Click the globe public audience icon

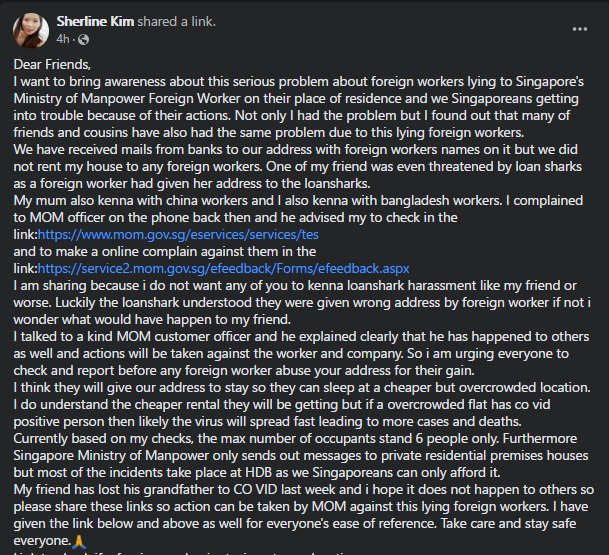[84, 39]
